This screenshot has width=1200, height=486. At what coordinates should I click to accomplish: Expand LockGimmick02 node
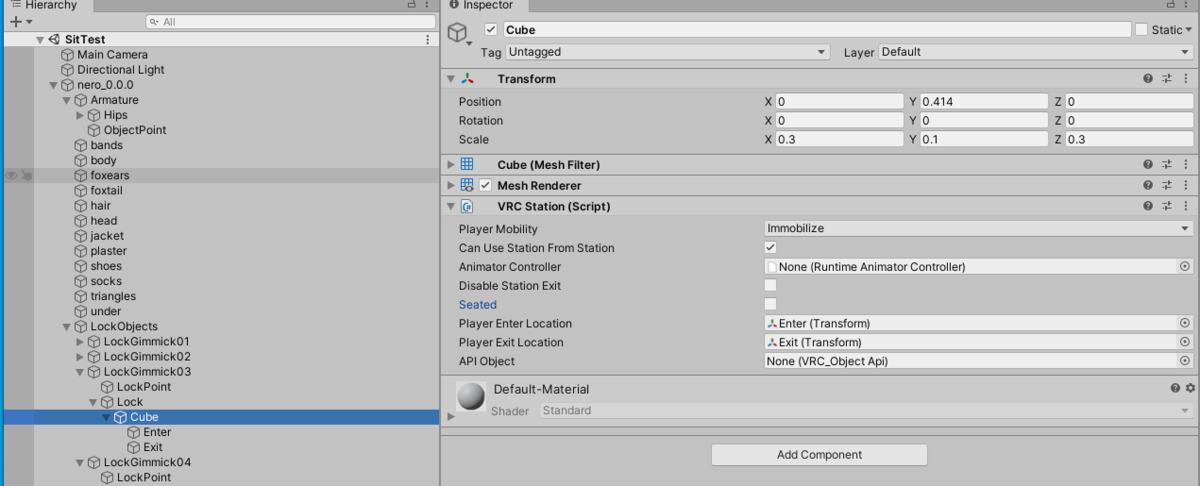click(80, 357)
